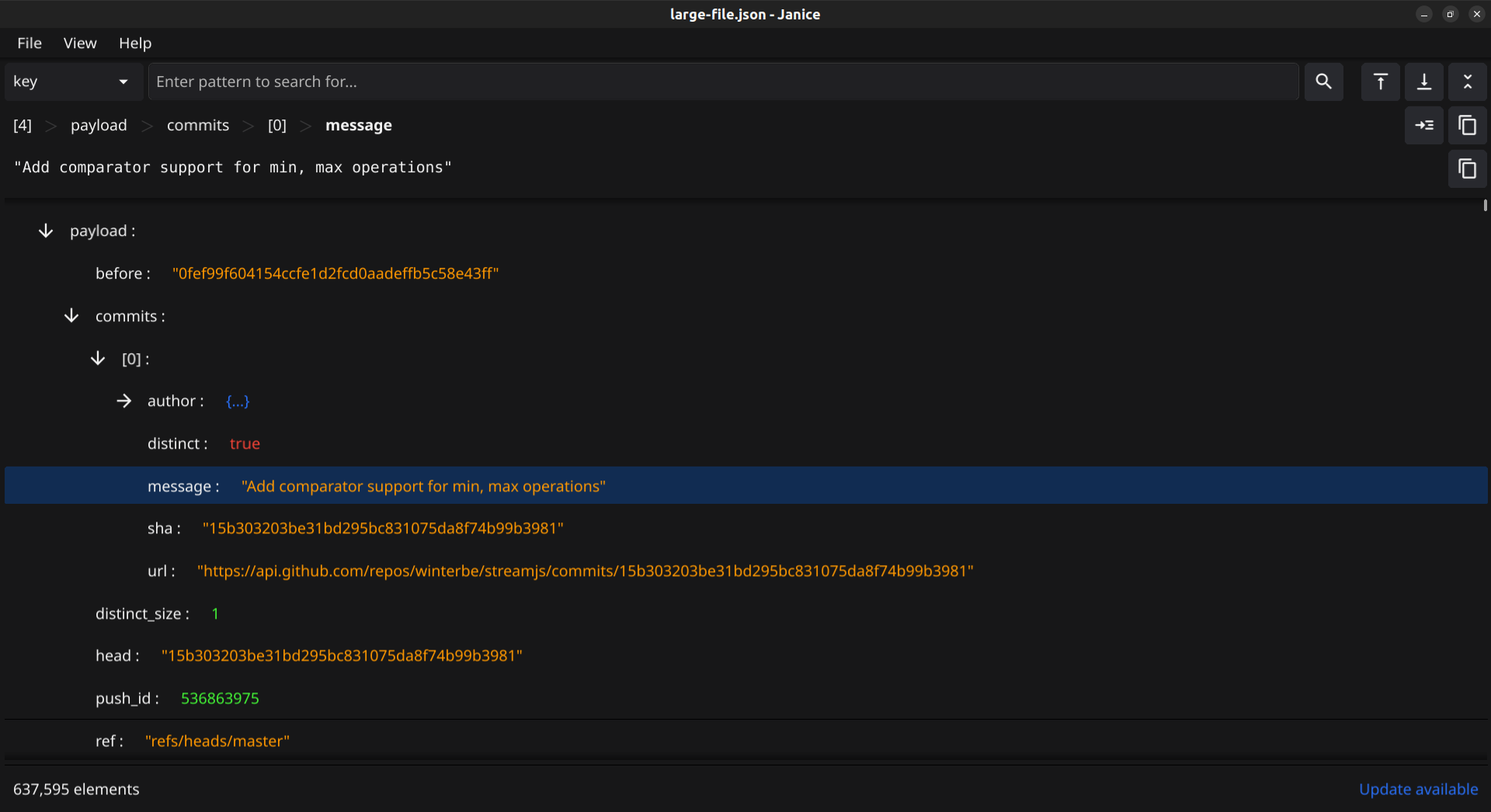Collapse the payload node arrow

(46, 231)
